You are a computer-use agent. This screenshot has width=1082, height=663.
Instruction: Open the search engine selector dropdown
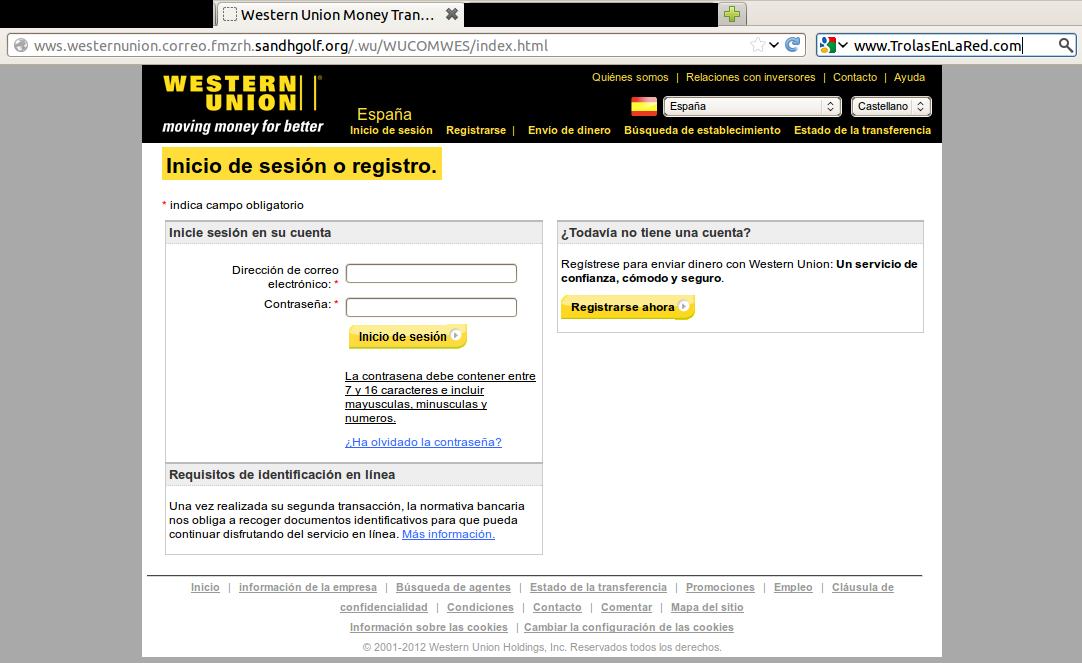click(834, 46)
